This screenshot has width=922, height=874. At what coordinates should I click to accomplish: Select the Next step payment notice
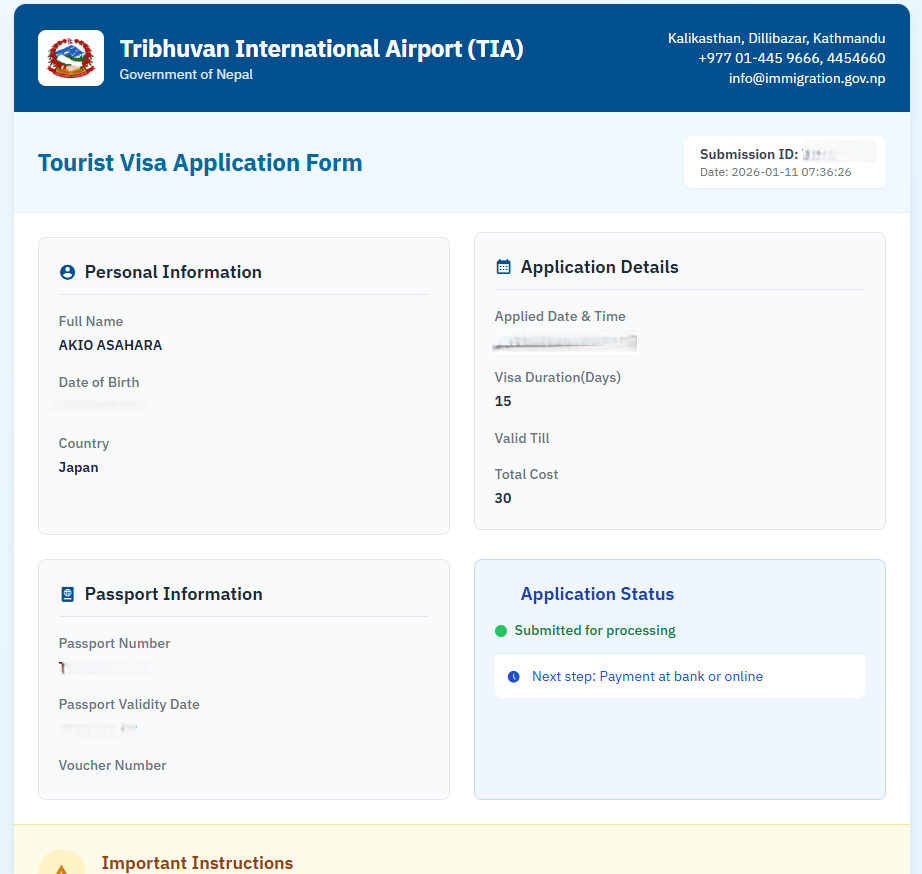coord(647,677)
